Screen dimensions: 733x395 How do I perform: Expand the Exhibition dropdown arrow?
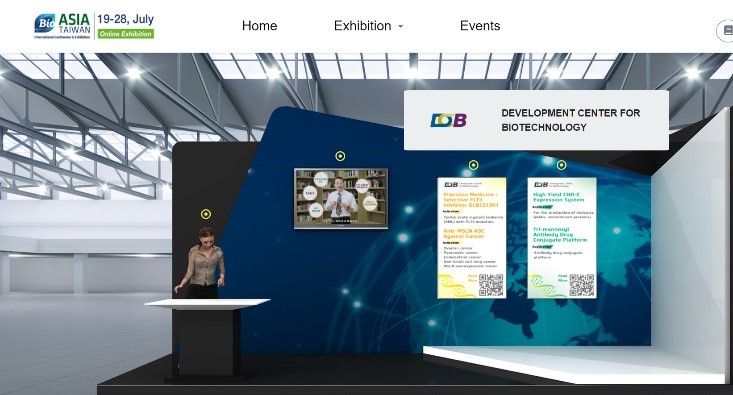401,27
